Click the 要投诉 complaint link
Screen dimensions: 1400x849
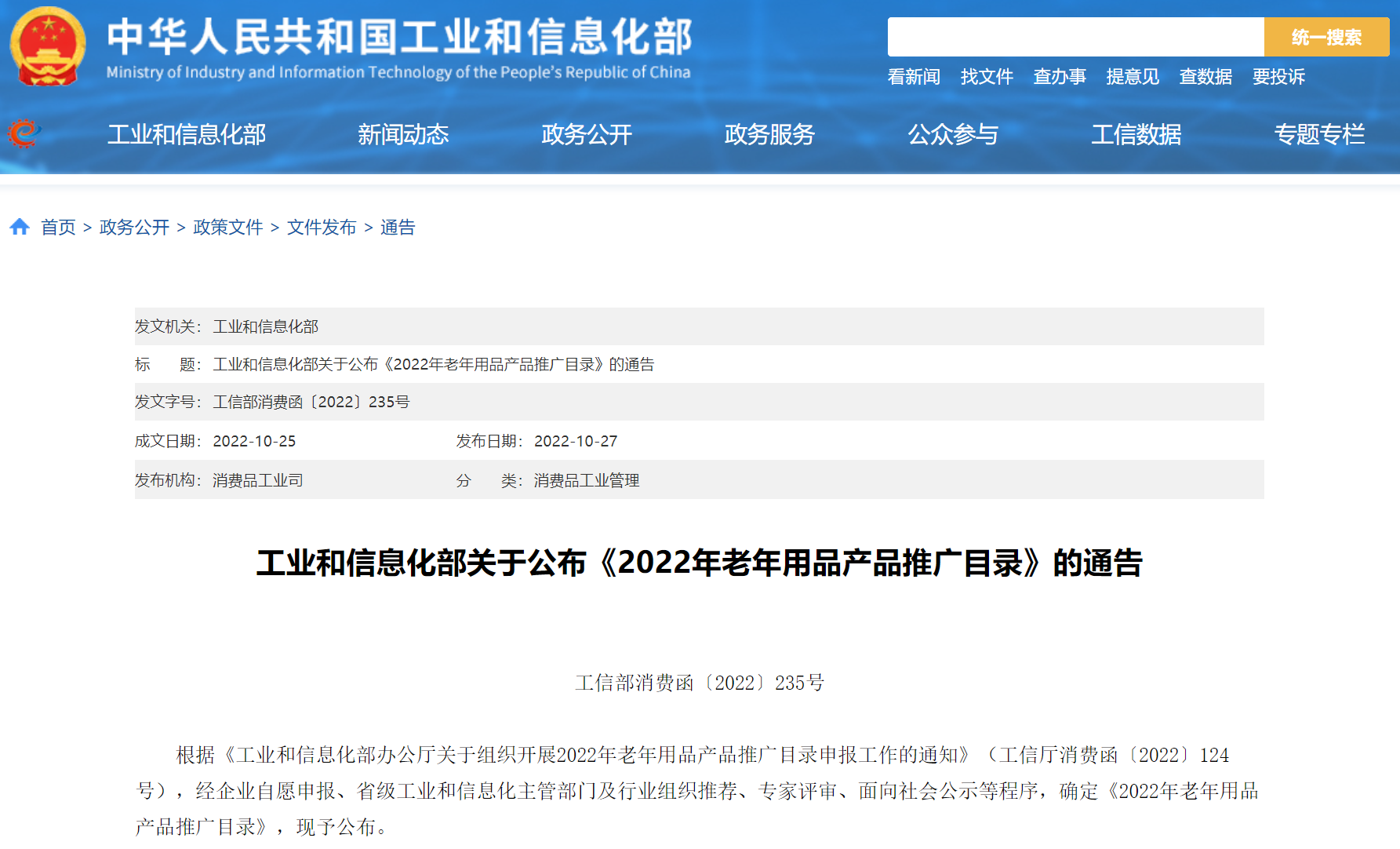(x=1278, y=77)
